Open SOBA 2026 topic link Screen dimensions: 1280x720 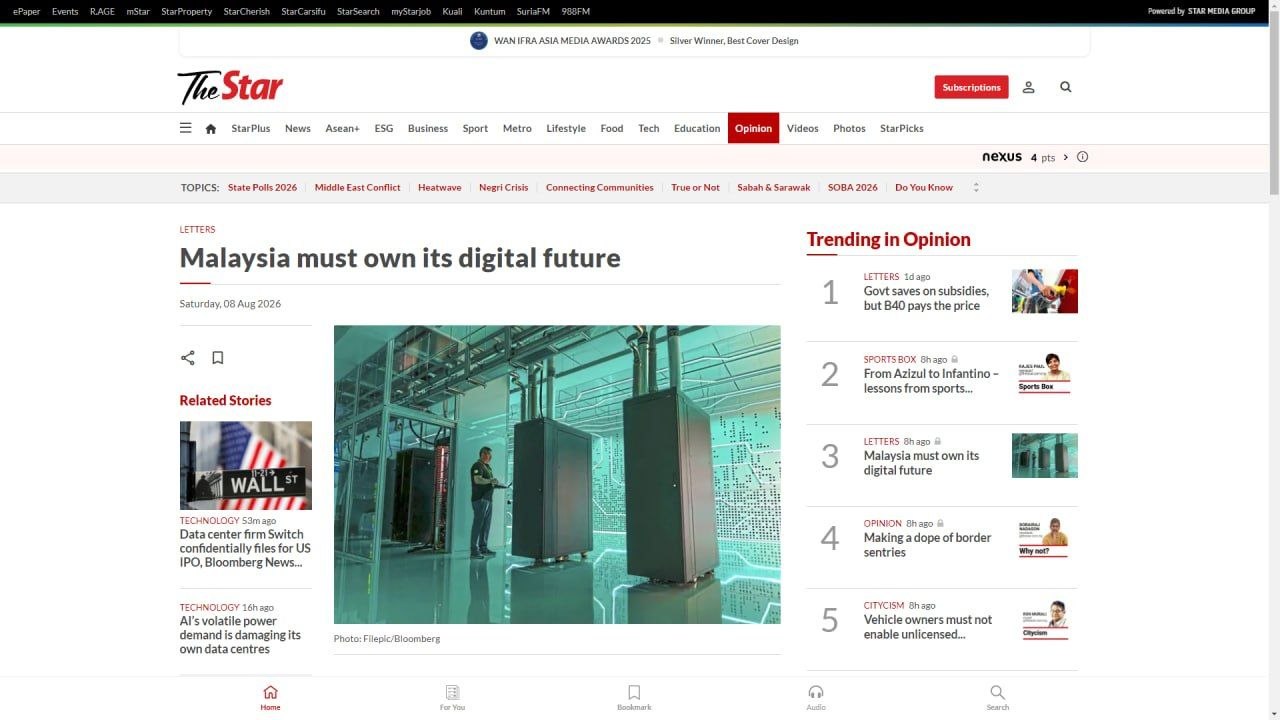(x=853, y=187)
